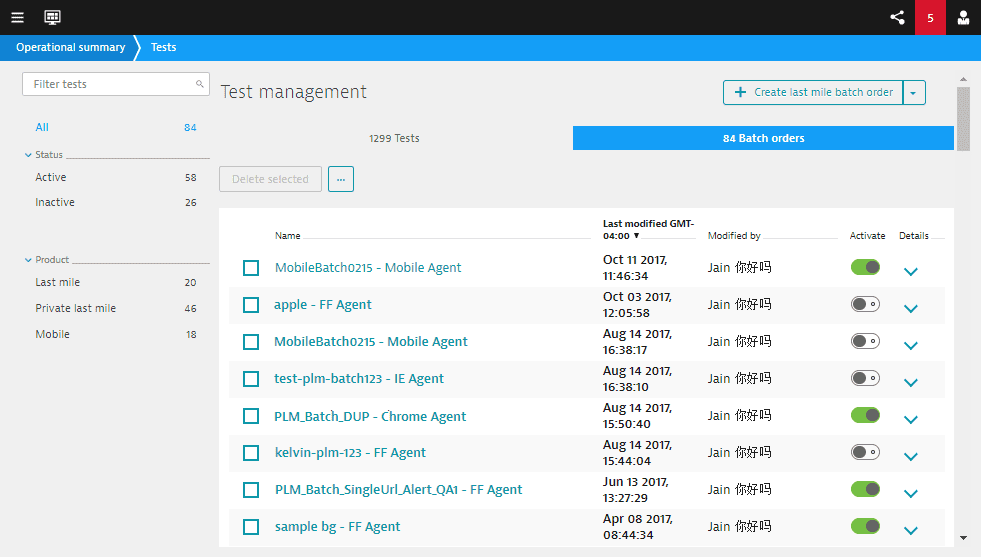Check the PLM_Batch_DUP checkbox
Image resolution: width=981 pixels, height=557 pixels.
point(251,416)
